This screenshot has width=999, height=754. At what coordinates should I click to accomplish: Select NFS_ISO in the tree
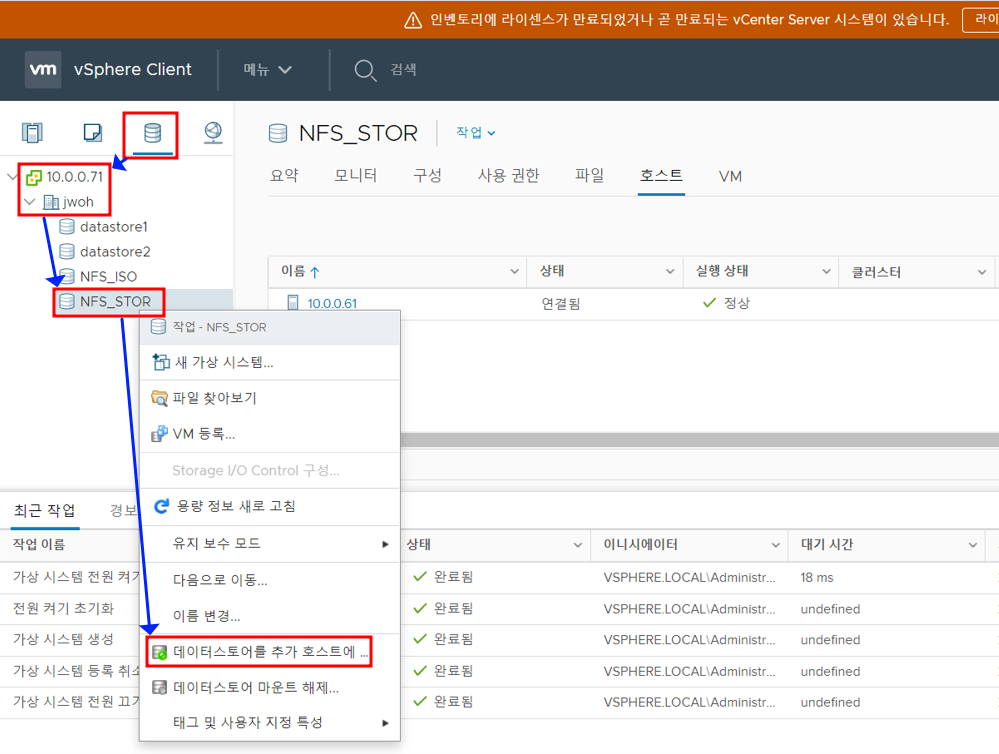pyautogui.click(x=108, y=277)
